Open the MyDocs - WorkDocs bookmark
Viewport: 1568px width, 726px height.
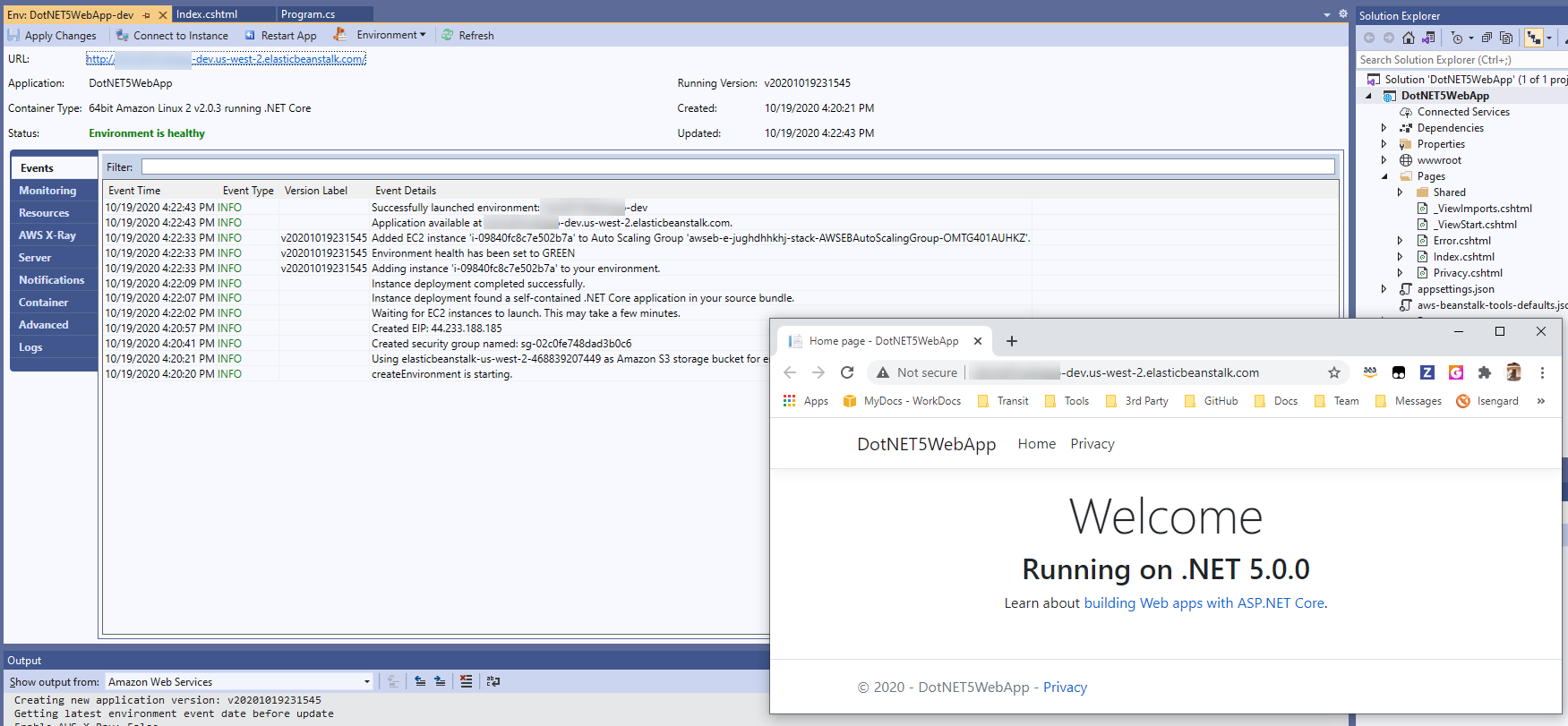[902, 401]
